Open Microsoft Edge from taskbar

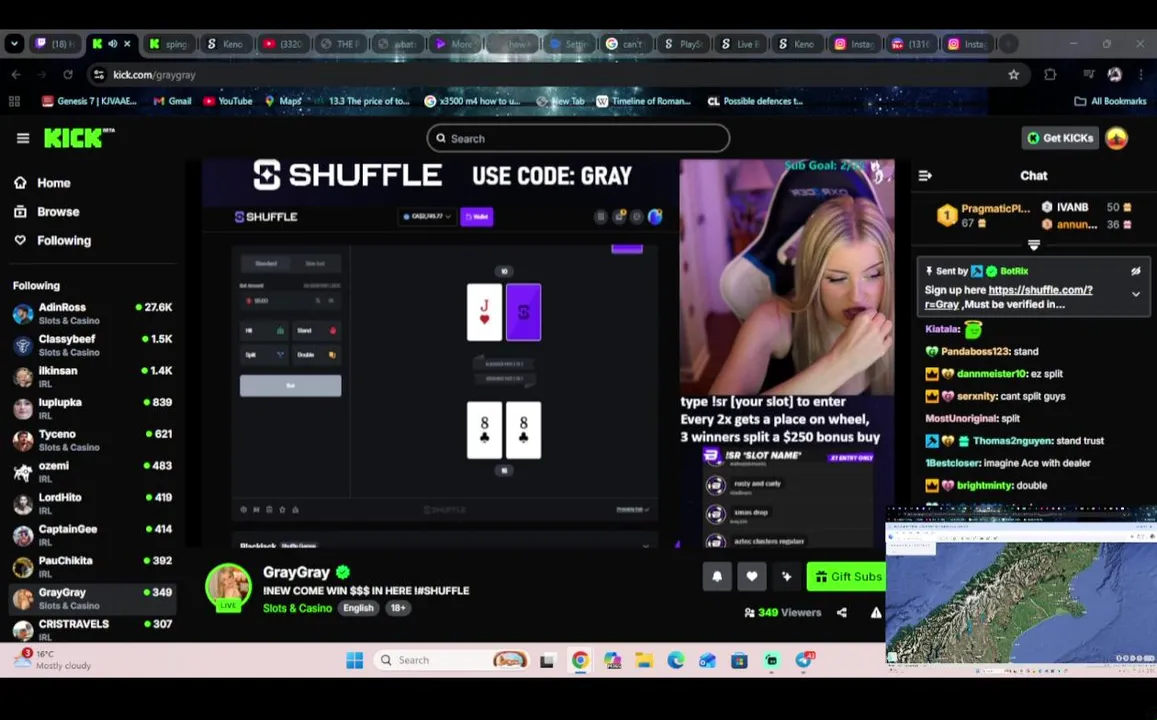pos(676,660)
